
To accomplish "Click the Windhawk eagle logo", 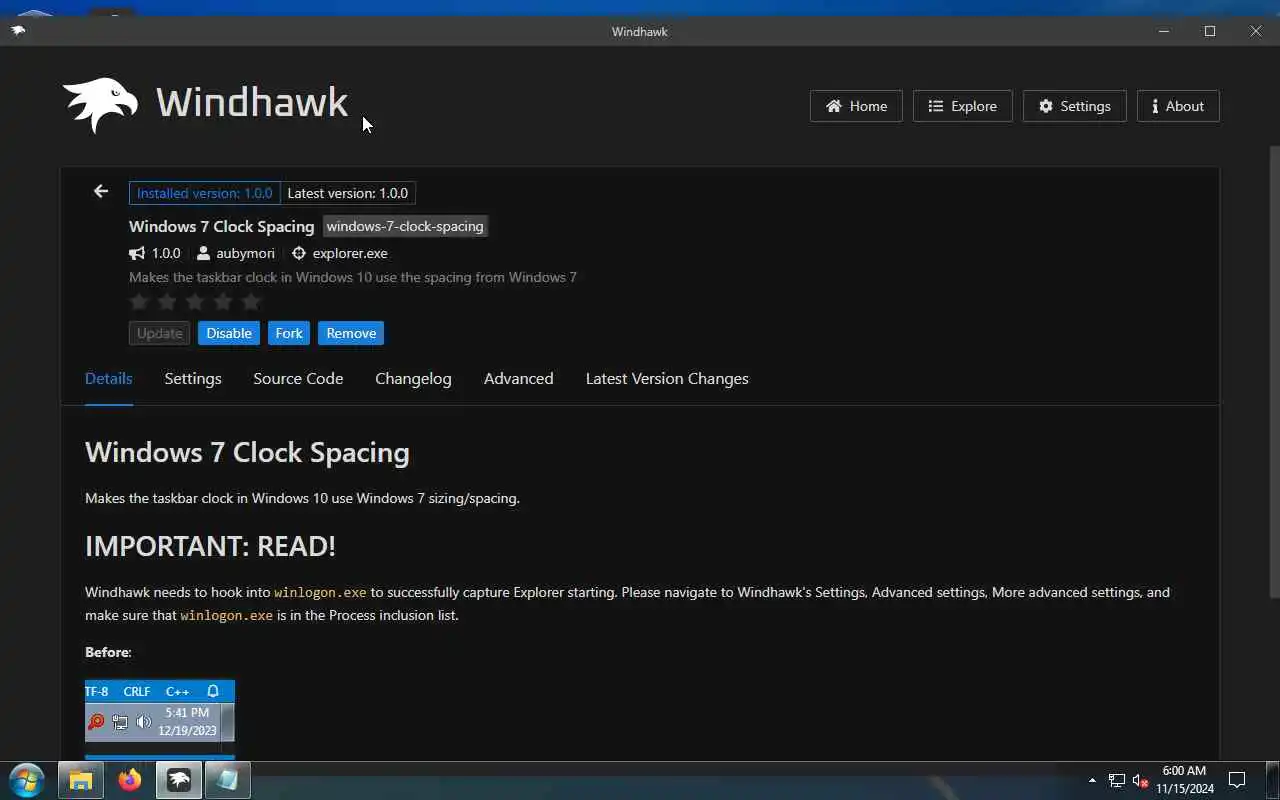I will coord(100,105).
